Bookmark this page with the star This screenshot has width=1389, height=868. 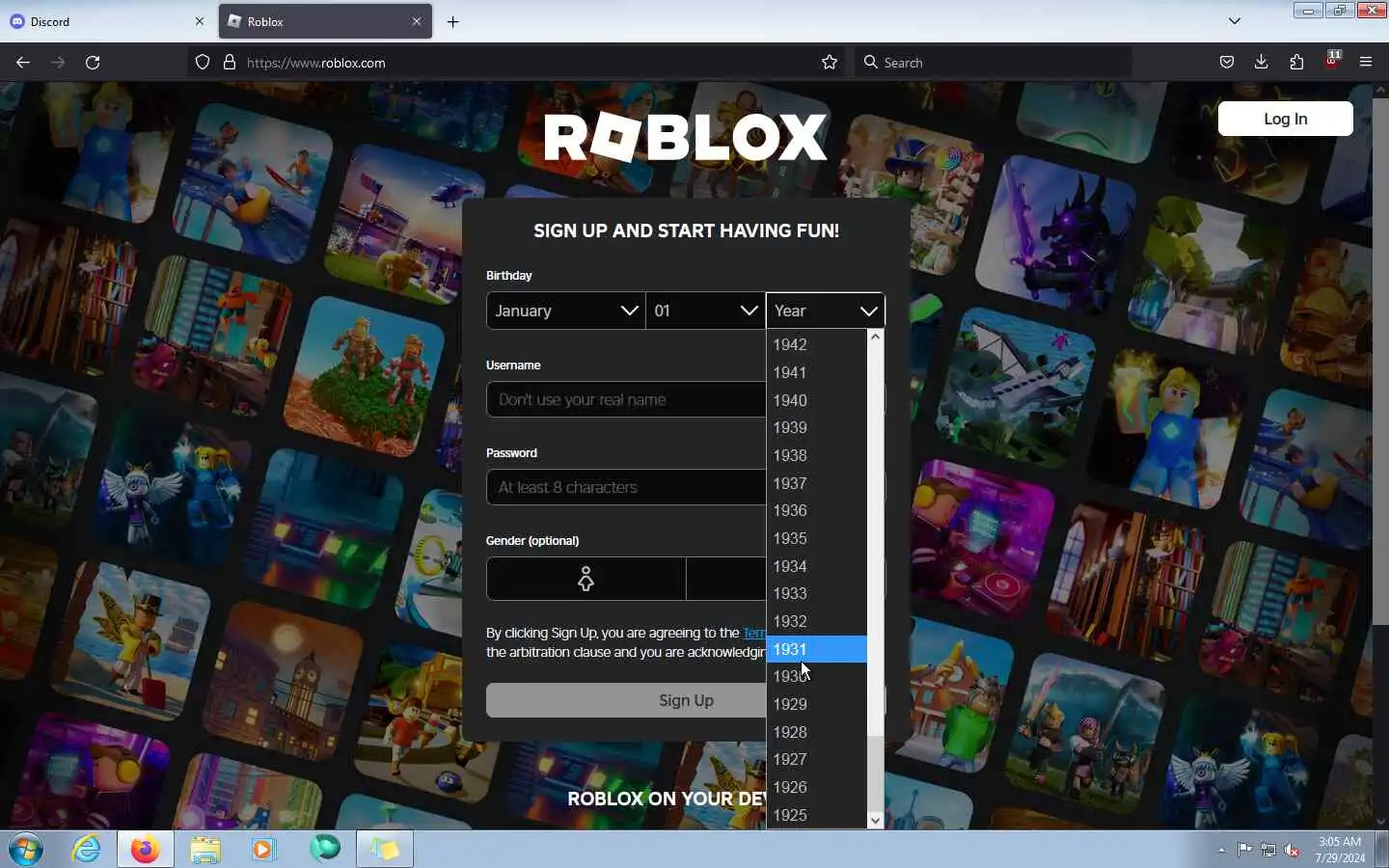click(830, 62)
